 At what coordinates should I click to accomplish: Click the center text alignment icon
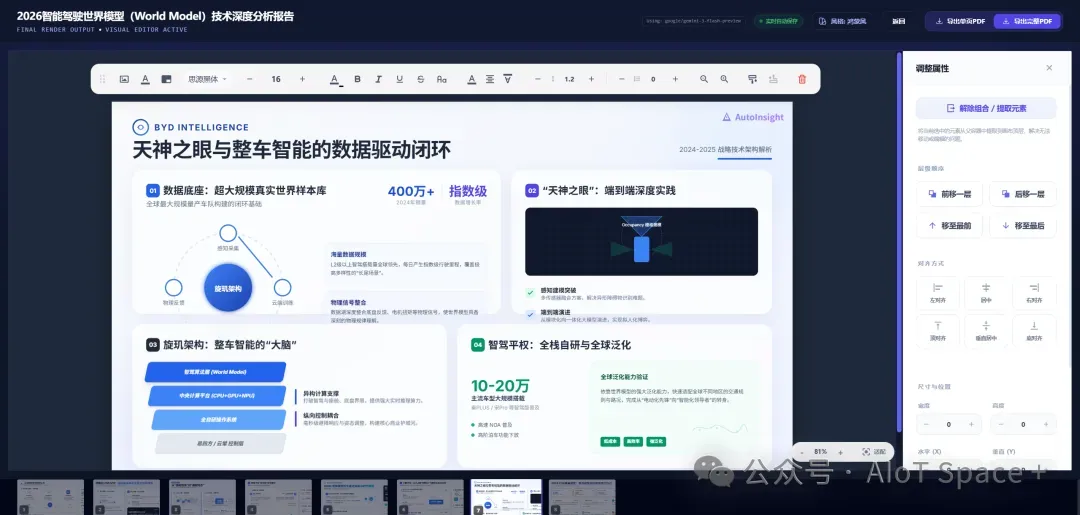click(x=490, y=79)
